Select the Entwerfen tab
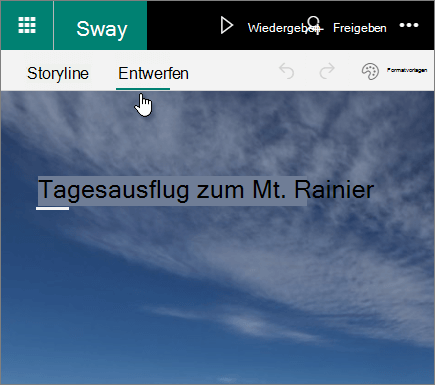 pos(153,73)
